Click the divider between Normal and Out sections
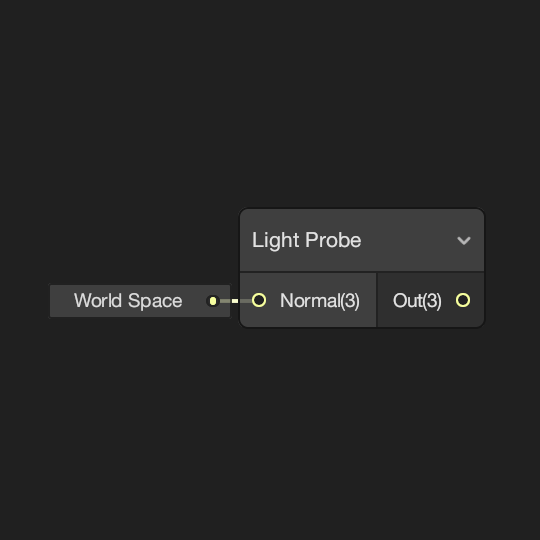Image resolution: width=540 pixels, height=540 pixels. 377,300
